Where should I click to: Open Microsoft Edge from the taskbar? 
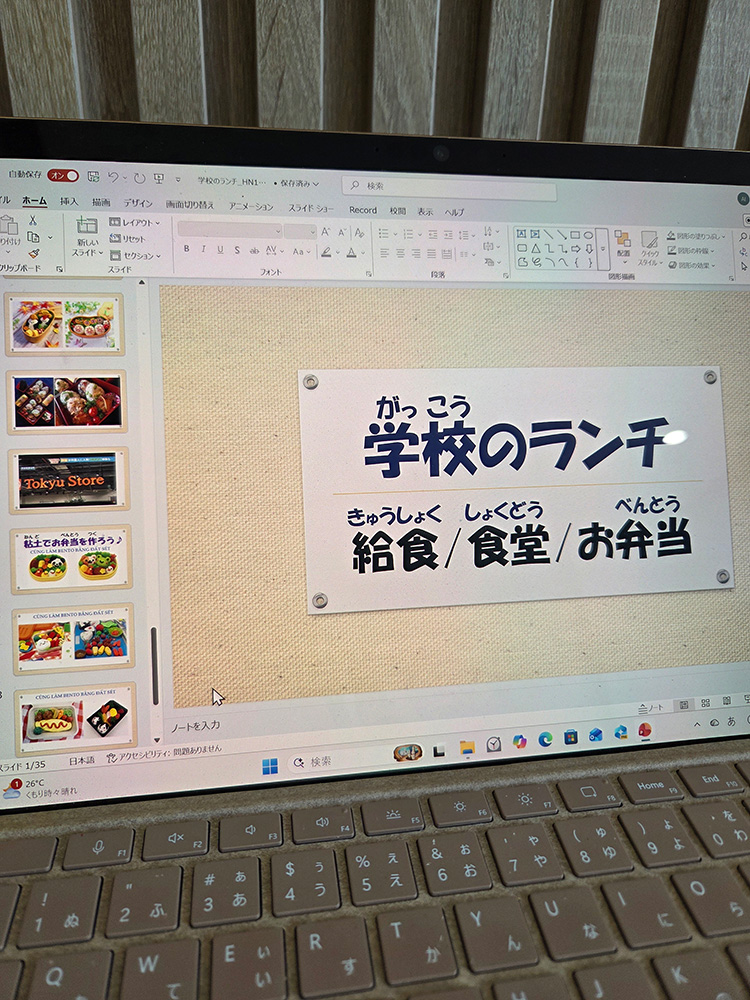tap(545, 739)
